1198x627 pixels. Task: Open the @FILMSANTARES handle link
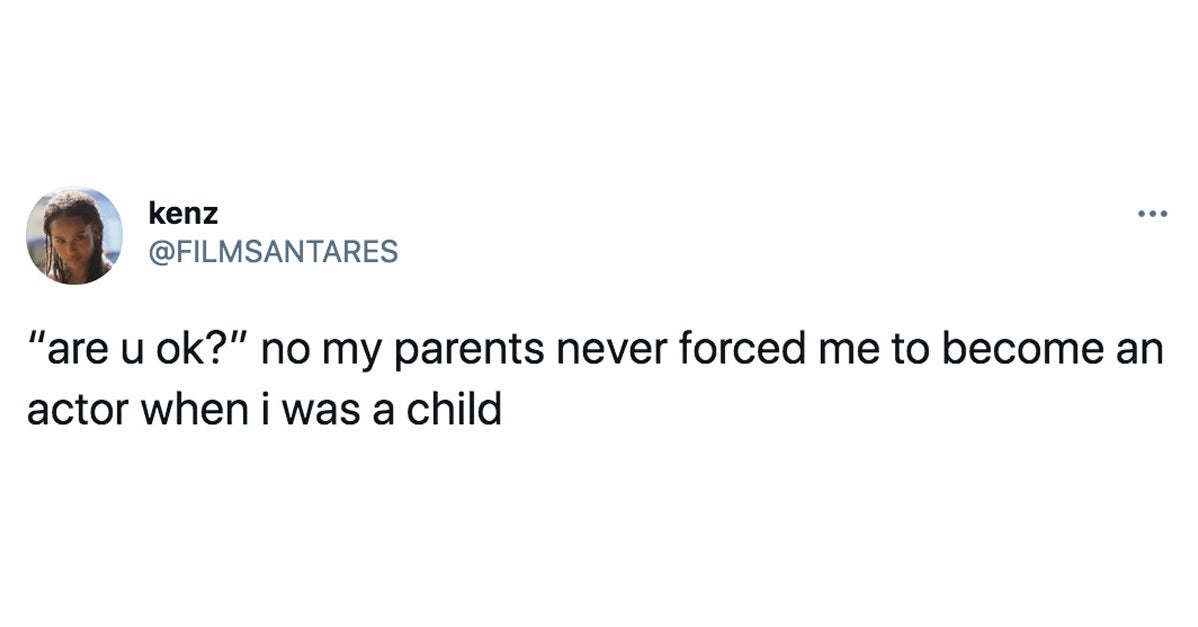pos(272,250)
